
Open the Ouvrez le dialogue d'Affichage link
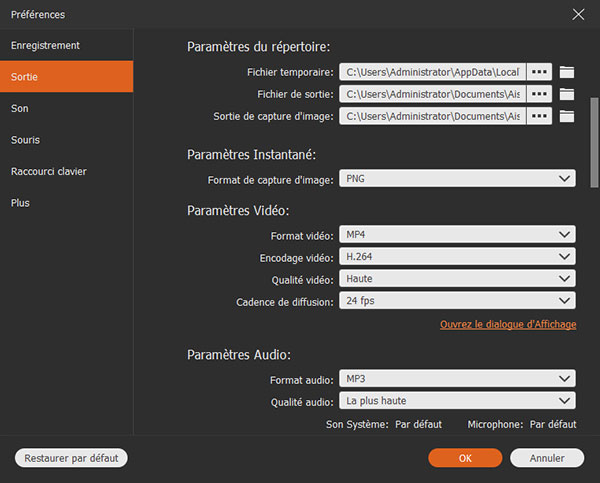click(508, 325)
